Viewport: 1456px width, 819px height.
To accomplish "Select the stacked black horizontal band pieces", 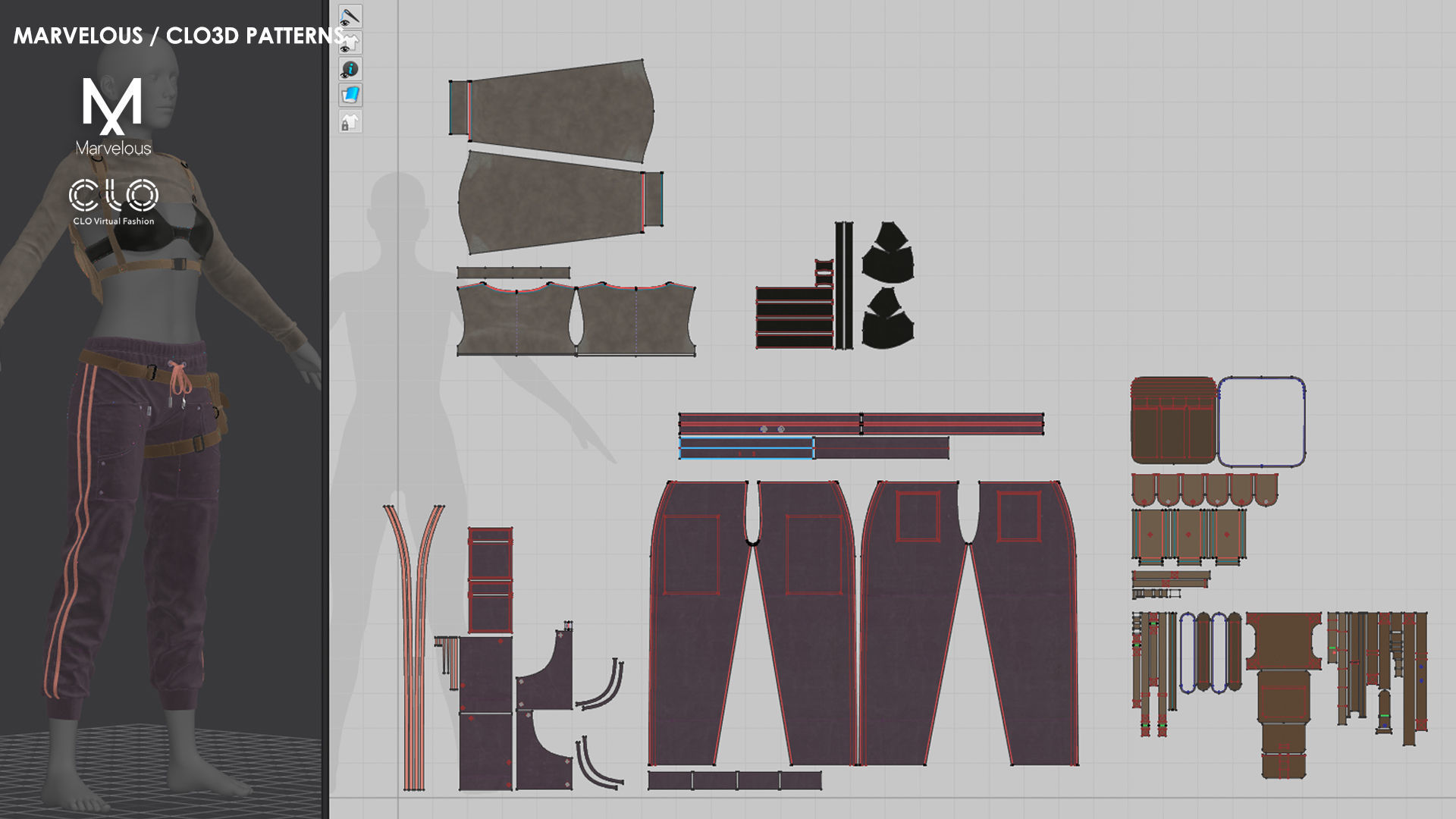I will [x=795, y=318].
